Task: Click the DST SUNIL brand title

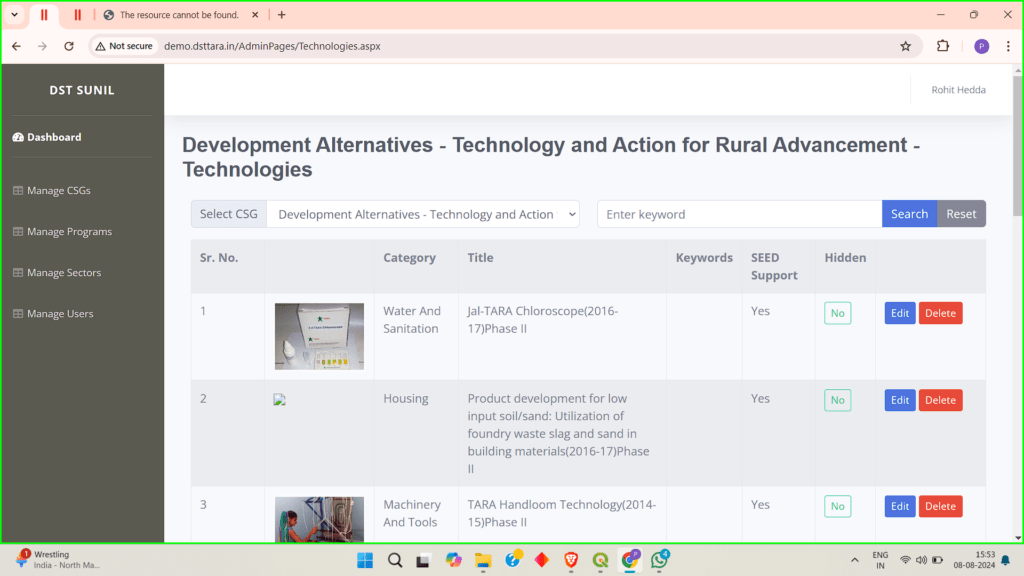Action: [82, 90]
